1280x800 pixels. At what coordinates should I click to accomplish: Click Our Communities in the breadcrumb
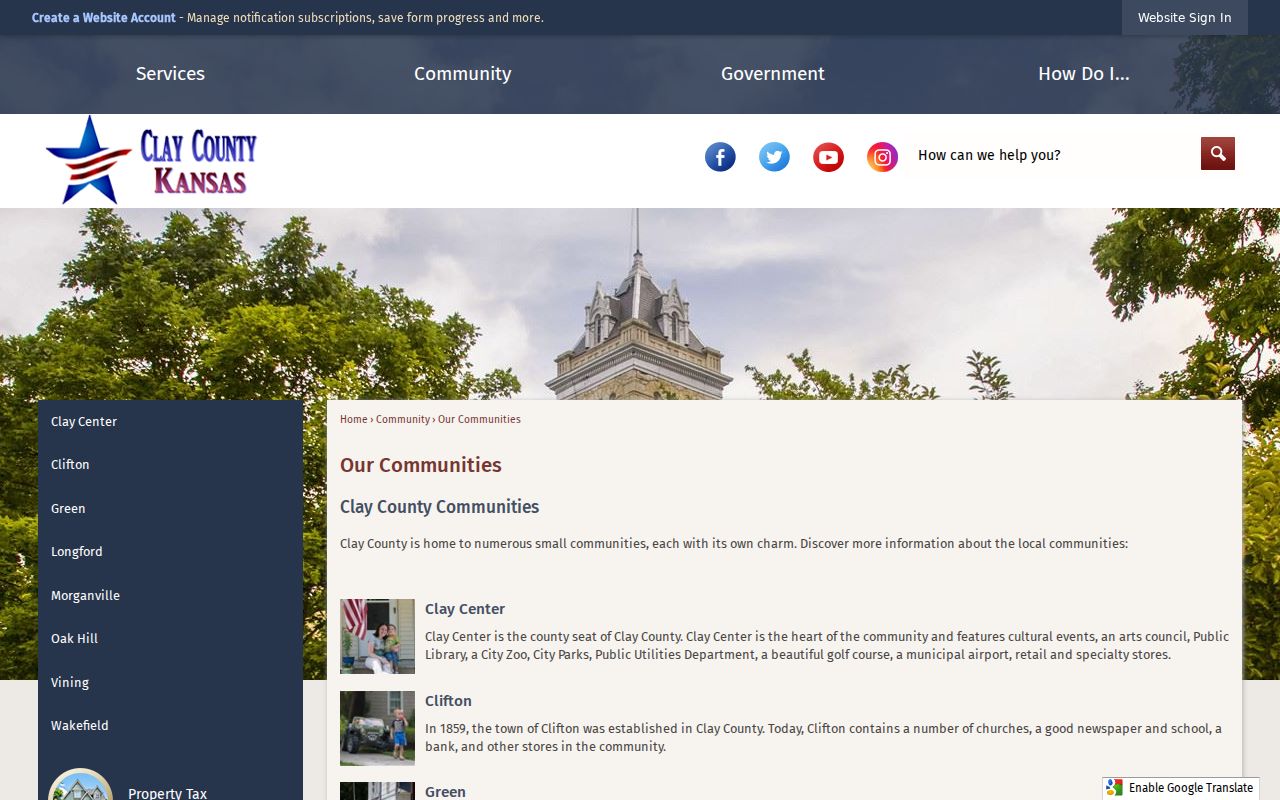[x=479, y=420]
